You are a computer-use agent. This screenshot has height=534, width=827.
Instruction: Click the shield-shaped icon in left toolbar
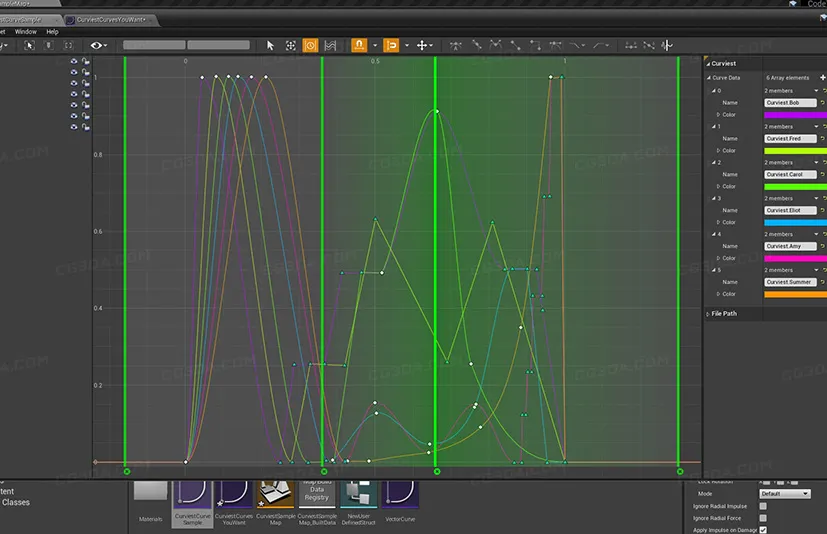coord(49,45)
